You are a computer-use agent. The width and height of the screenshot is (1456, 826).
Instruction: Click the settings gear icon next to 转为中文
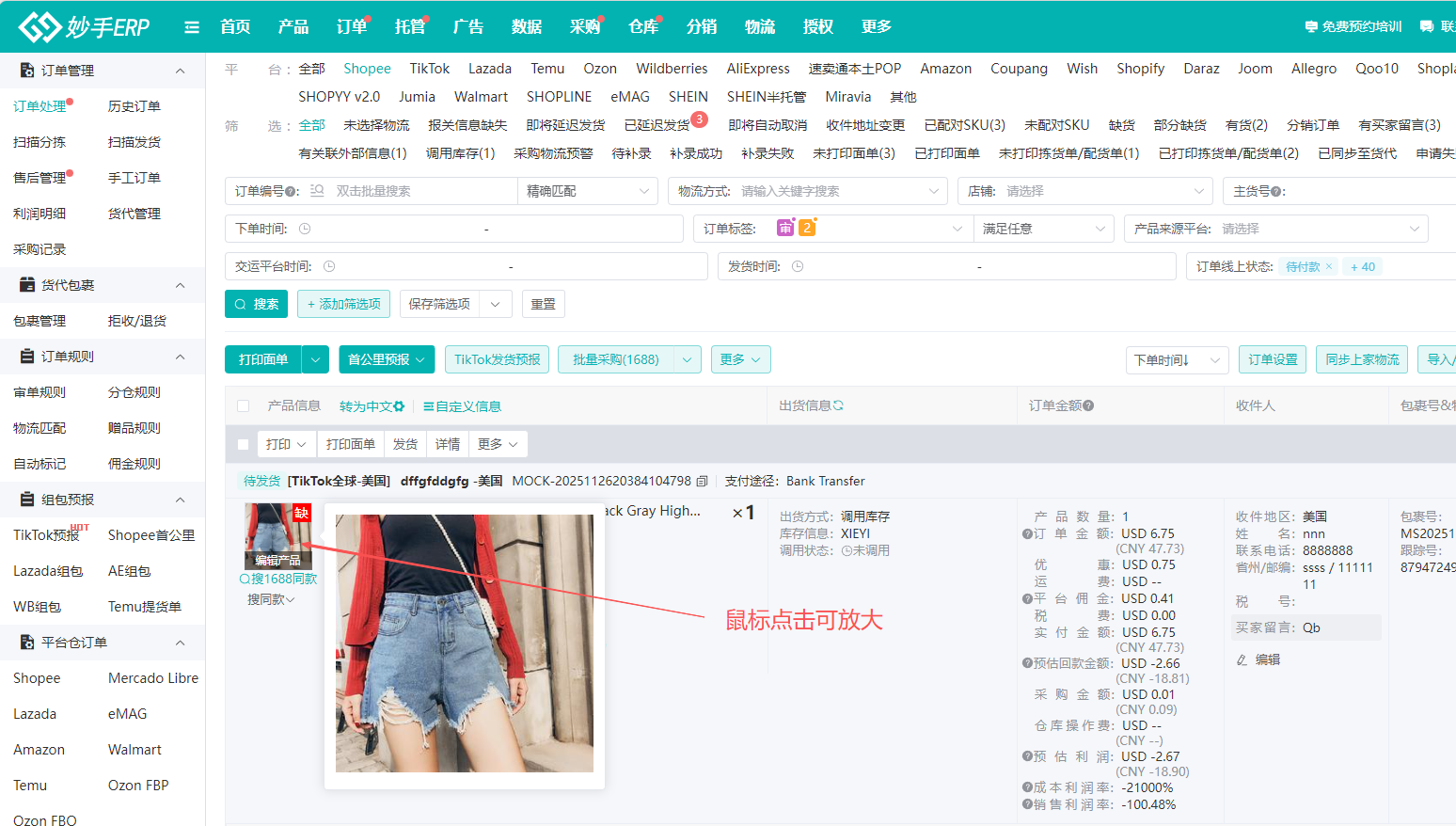tap(398, 405)
